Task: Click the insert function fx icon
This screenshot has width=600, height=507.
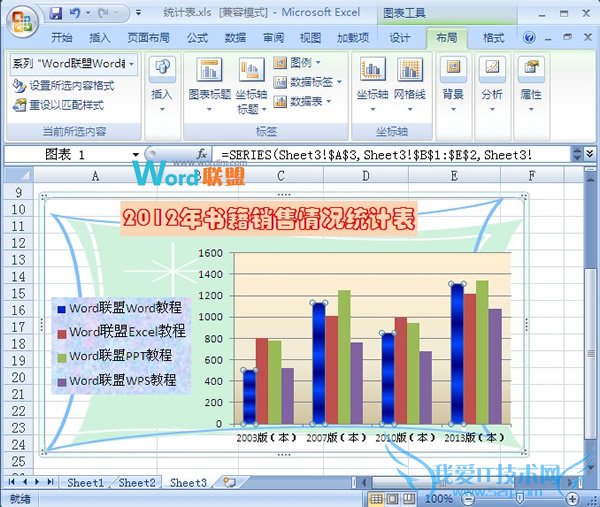Action: click(x=202, y=154)
